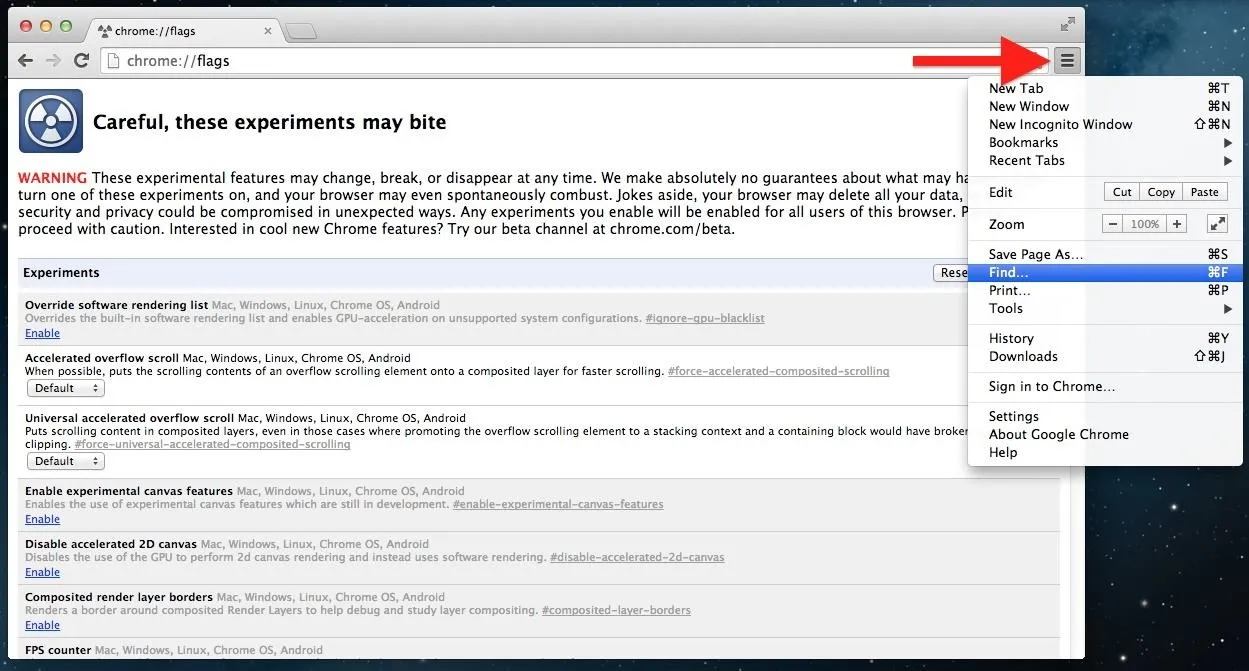The image size is (1249, 671).
Task: Click the Copy button in Edit row
Action: click(x=1161, y=192)
